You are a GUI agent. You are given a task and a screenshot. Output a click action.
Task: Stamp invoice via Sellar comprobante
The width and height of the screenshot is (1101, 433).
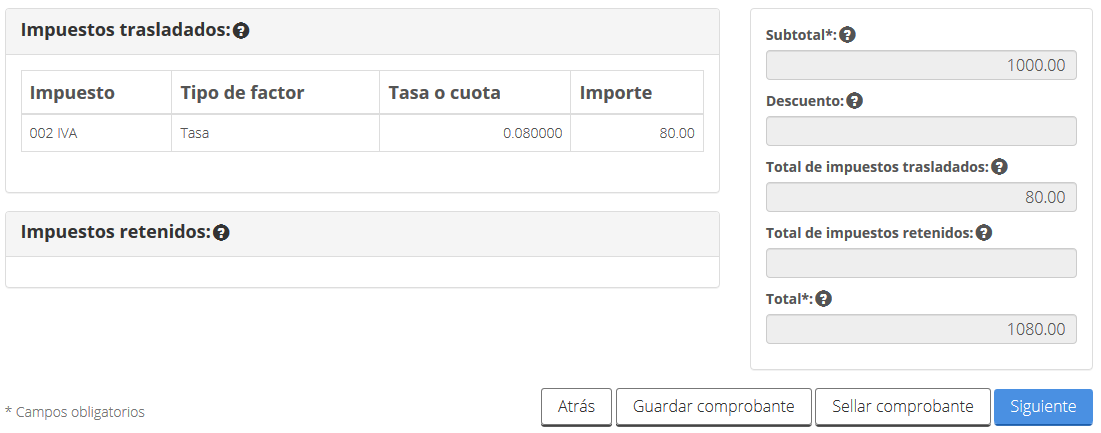[x=902, y=407]
